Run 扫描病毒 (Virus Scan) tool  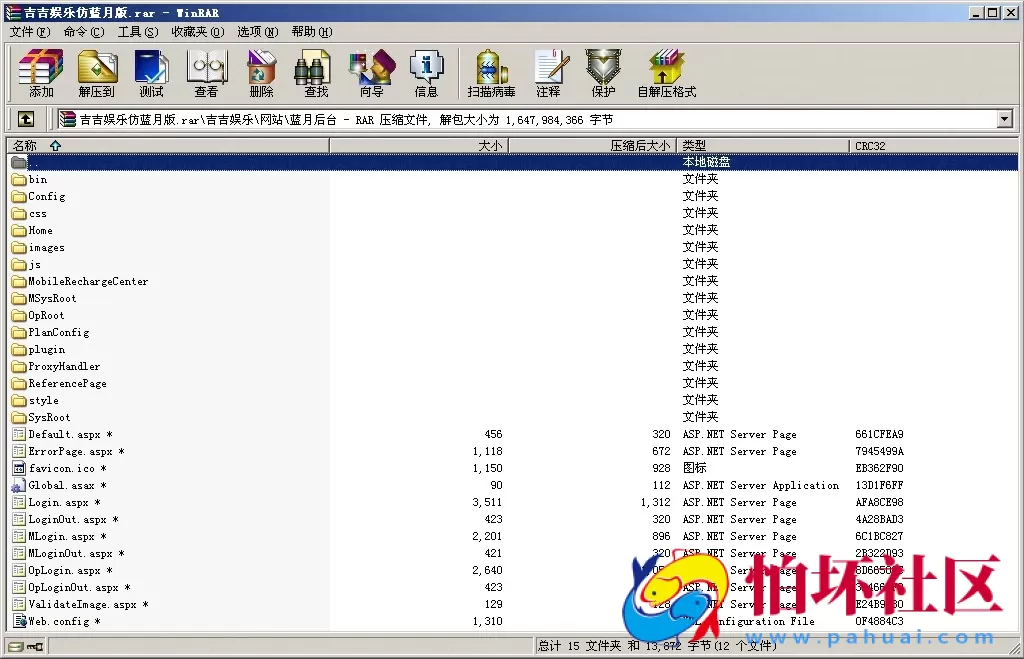(x=491, y=73)
